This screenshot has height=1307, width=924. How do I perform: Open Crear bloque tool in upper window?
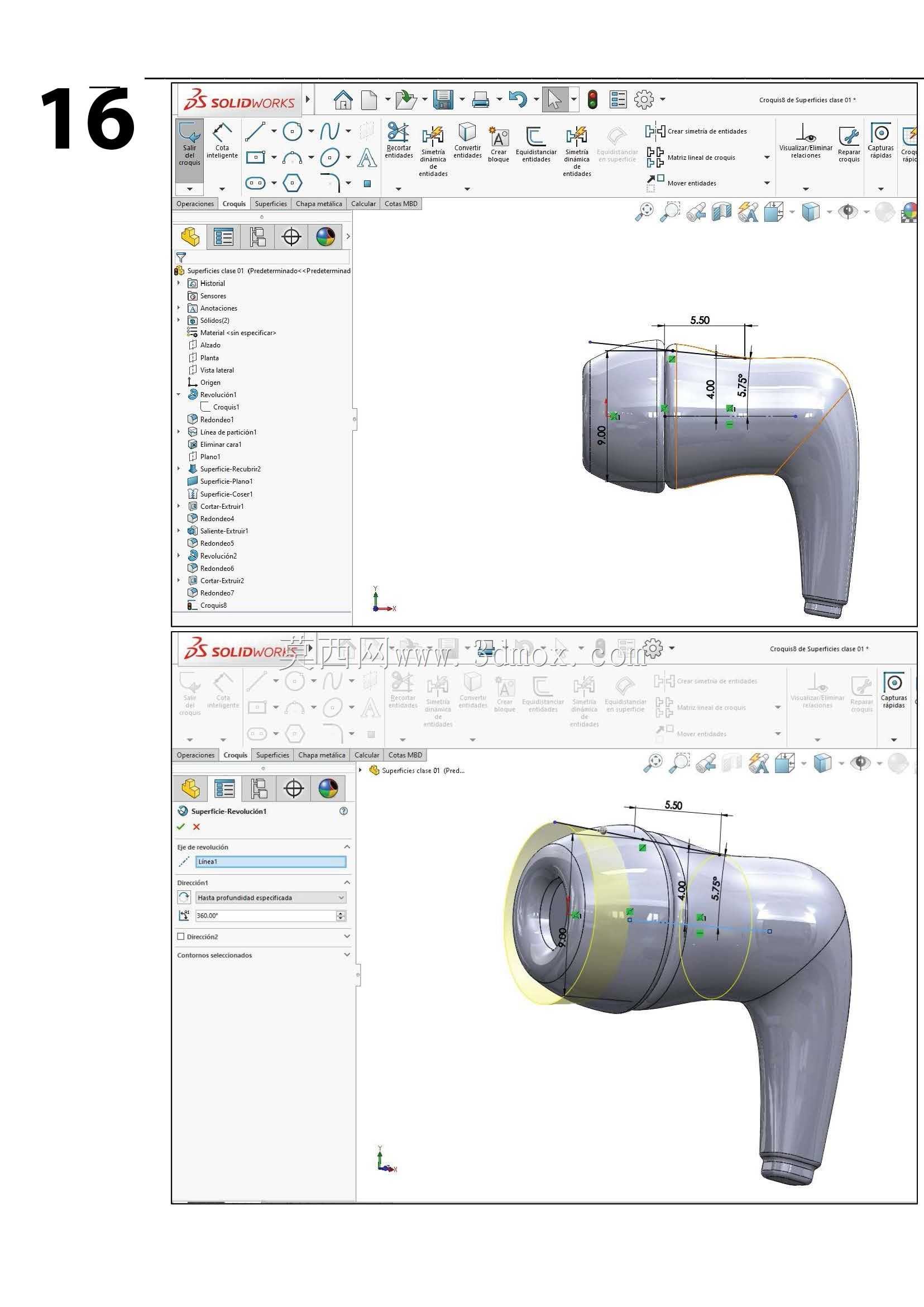(x=499, y=144)
